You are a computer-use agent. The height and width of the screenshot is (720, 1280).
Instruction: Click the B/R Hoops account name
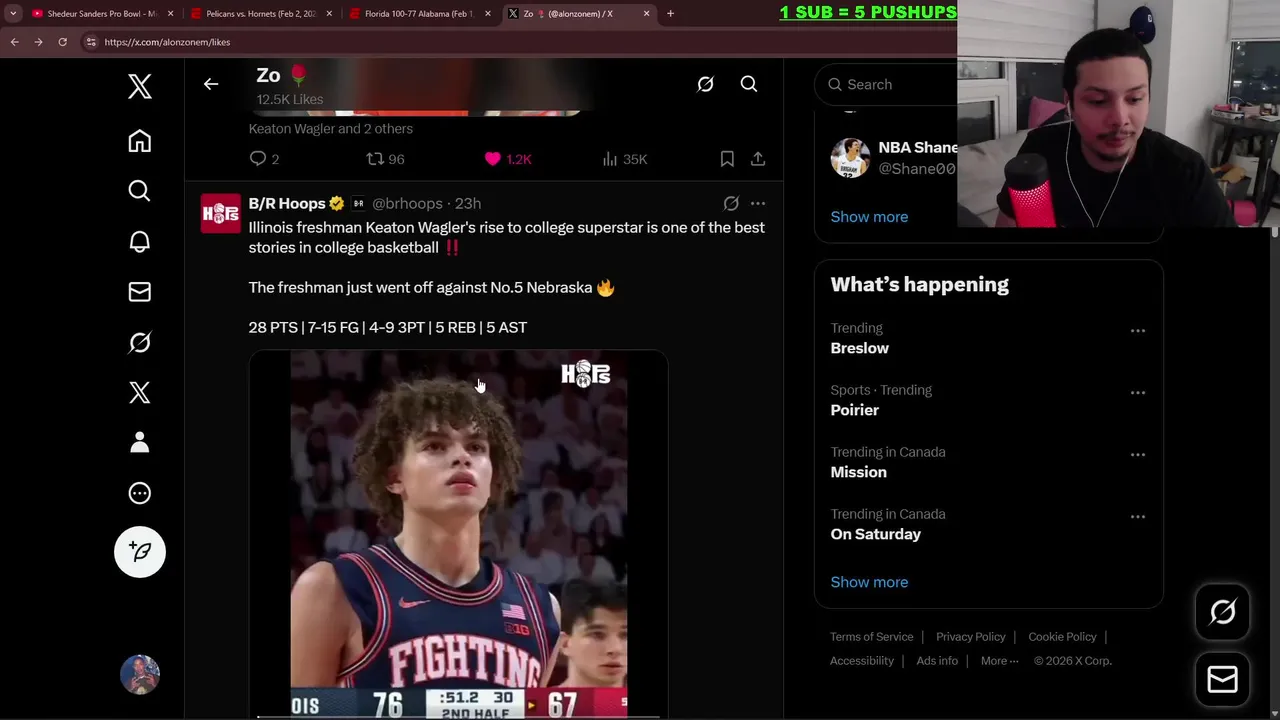click(x=287, y=203)
